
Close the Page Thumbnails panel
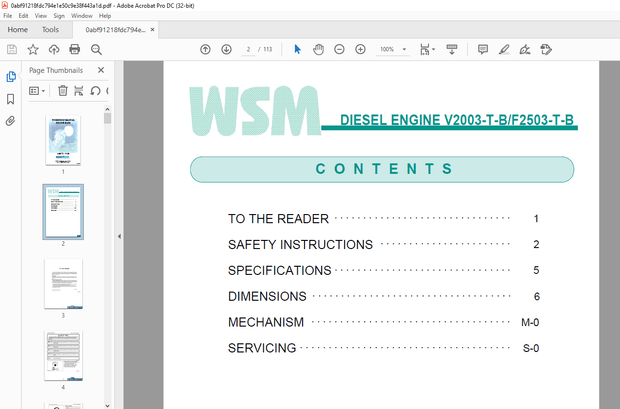coord(101,70)
